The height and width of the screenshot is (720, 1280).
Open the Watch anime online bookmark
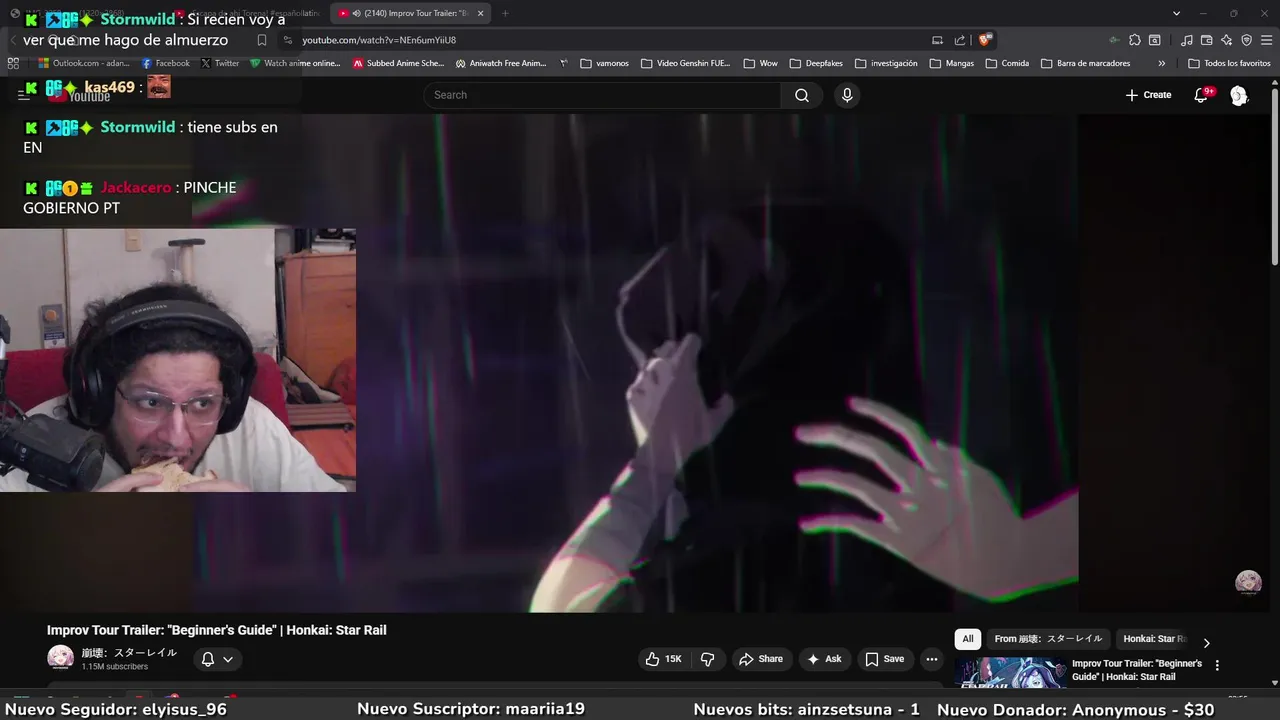pyautogui.click(x=295, y=63)
